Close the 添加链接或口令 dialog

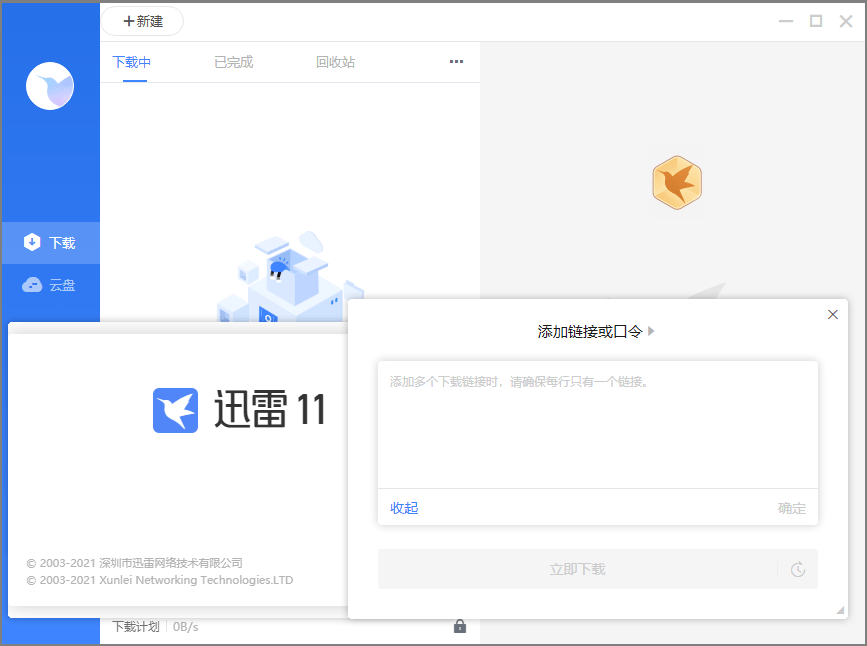(833, 315)
